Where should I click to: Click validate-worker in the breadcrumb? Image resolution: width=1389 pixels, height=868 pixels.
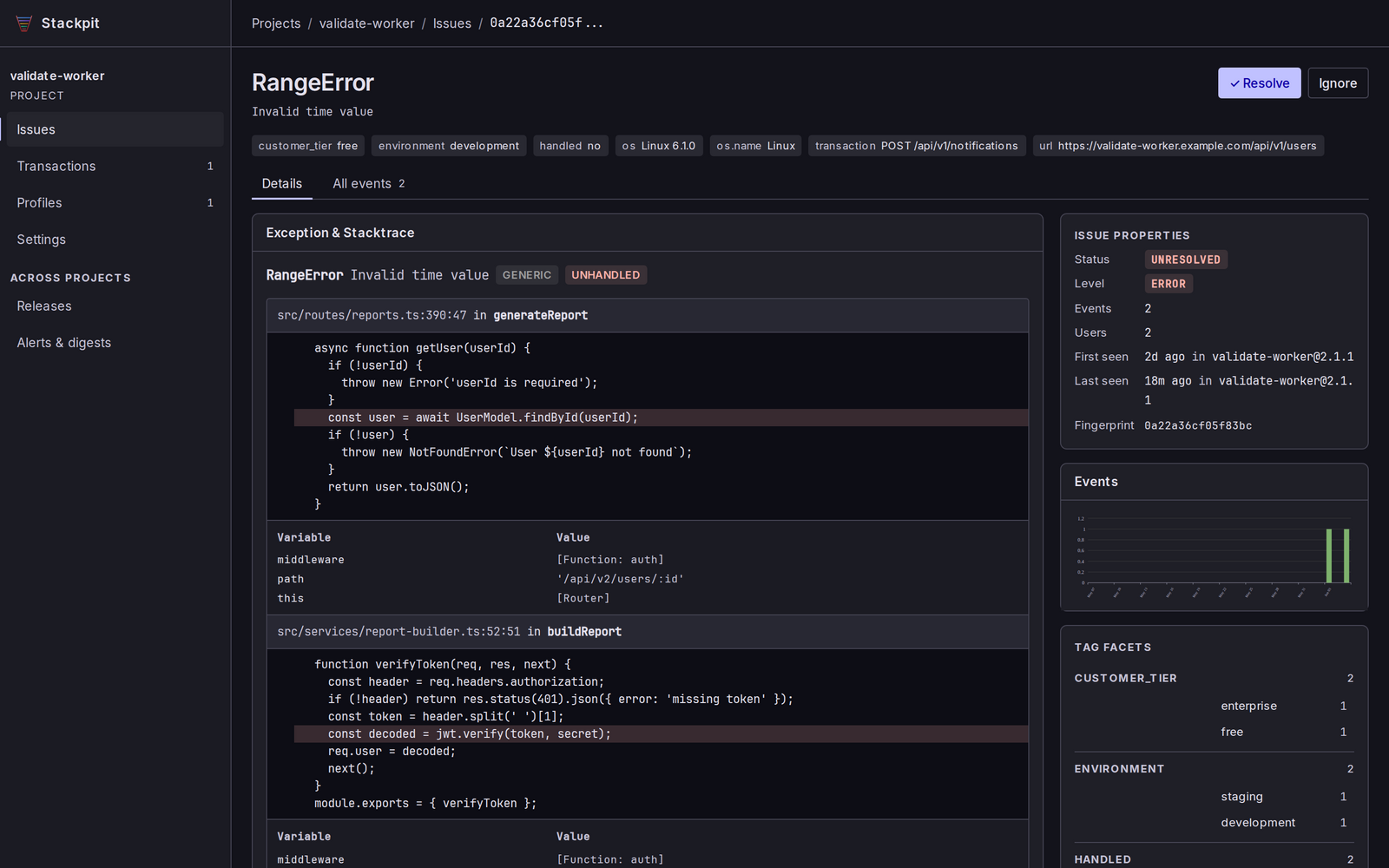[366, 23]
